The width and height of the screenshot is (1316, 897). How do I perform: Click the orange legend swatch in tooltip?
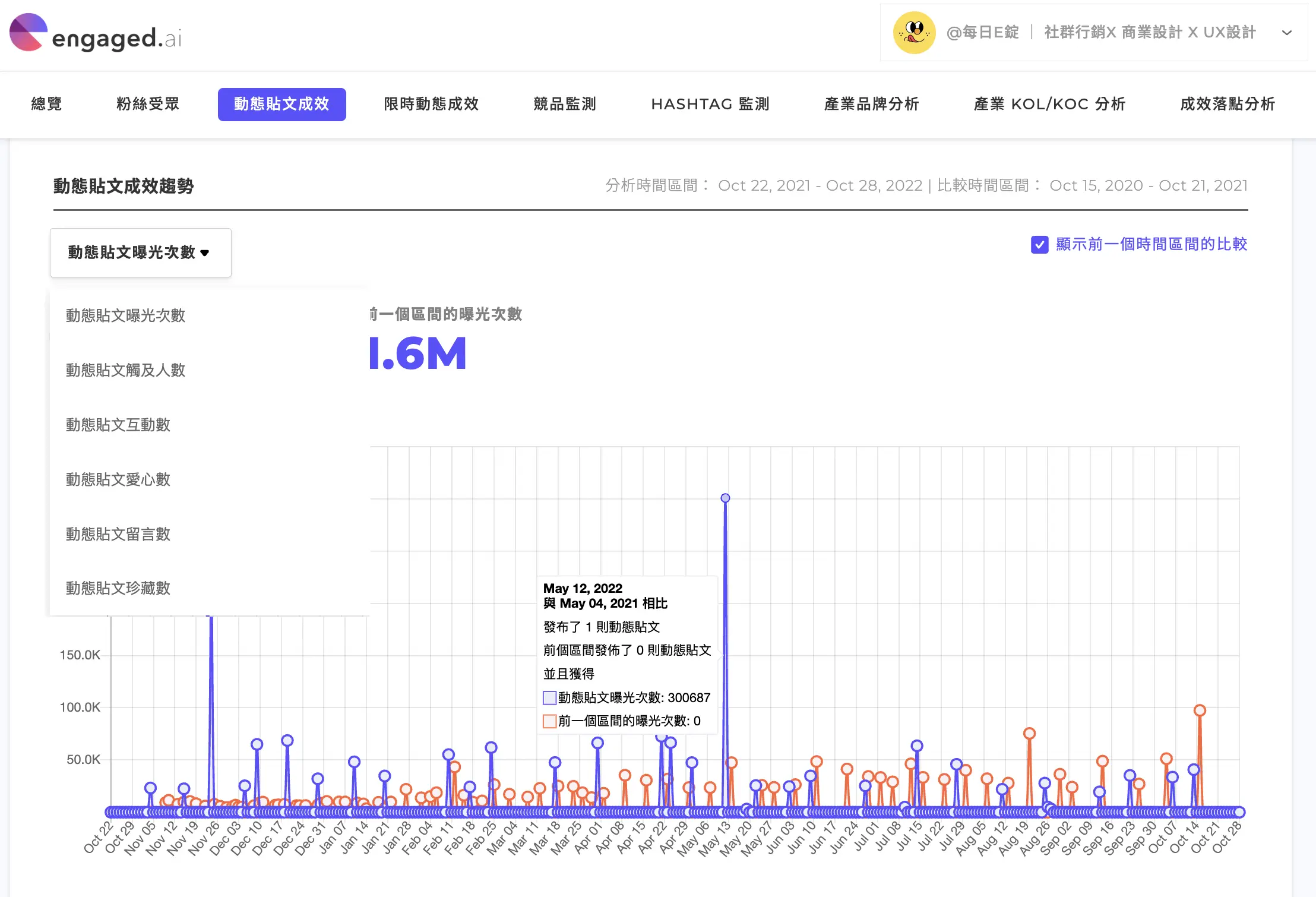549,721
